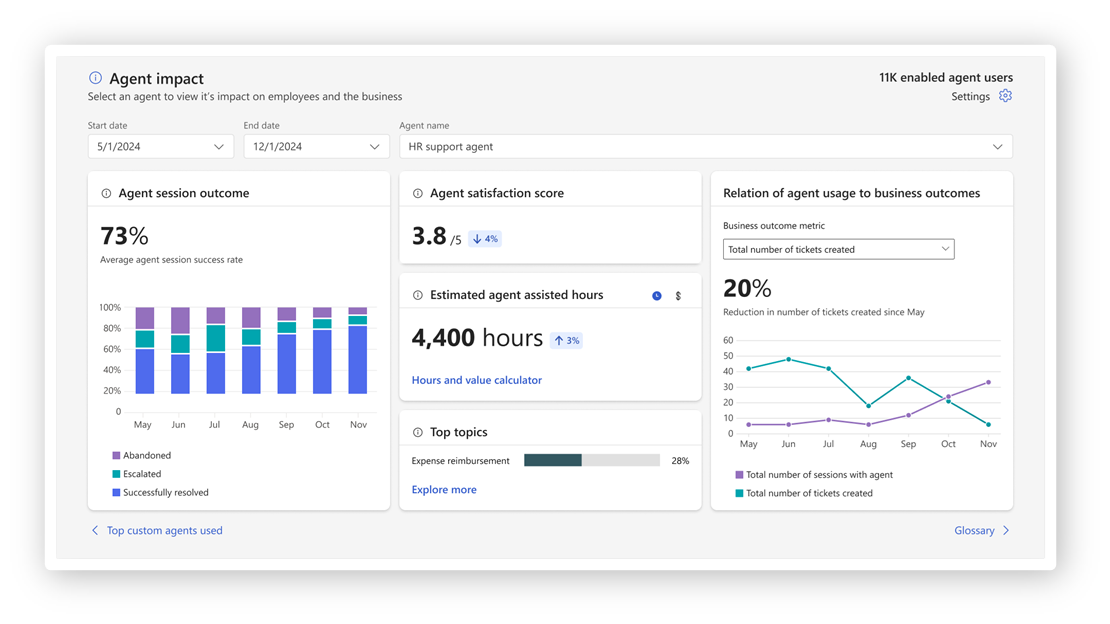This screenshot has width=1110, height=624.
Task: Toggle the Escalated series in the legend
Action: [135, 474]
